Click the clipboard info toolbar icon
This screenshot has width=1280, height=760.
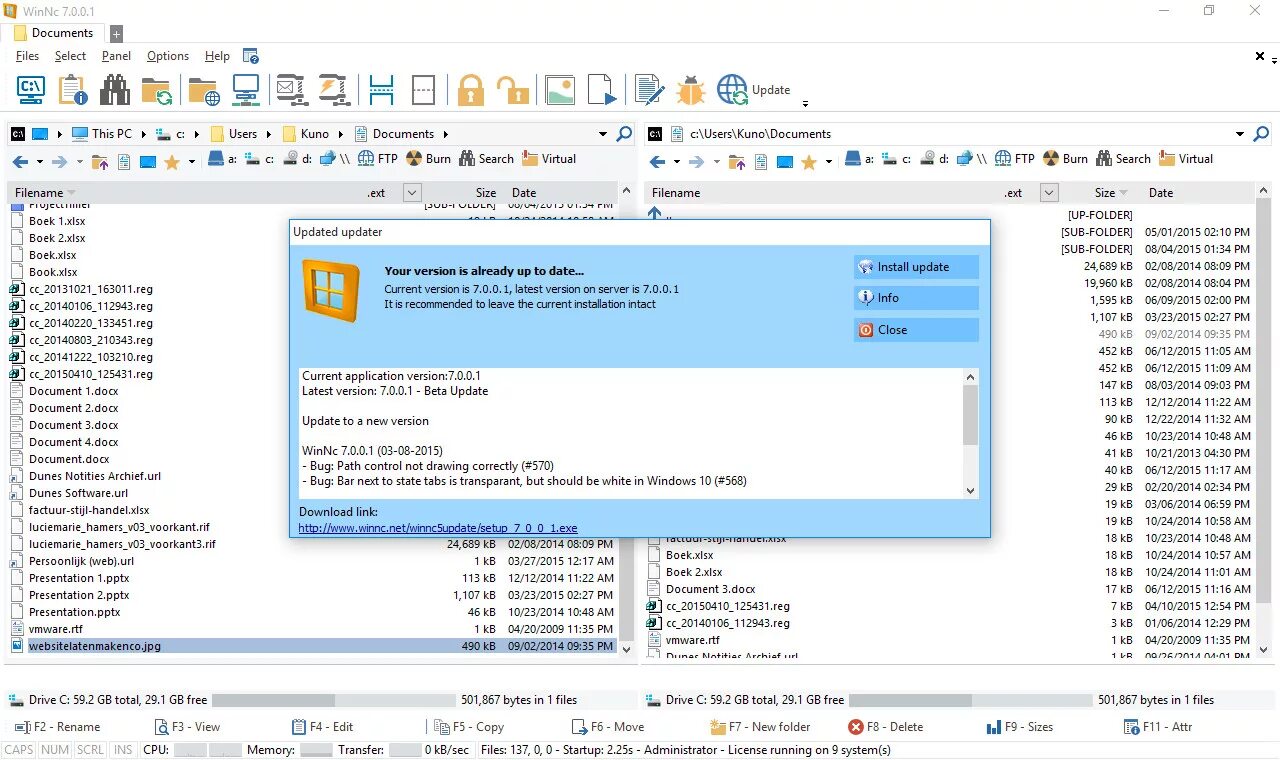[x=73, y=90]
